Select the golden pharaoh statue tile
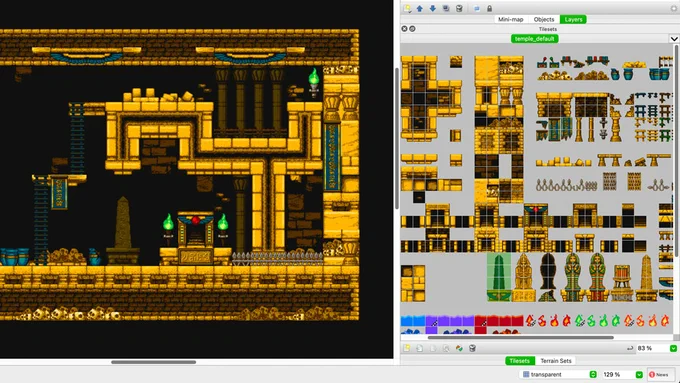 (523, 278)
